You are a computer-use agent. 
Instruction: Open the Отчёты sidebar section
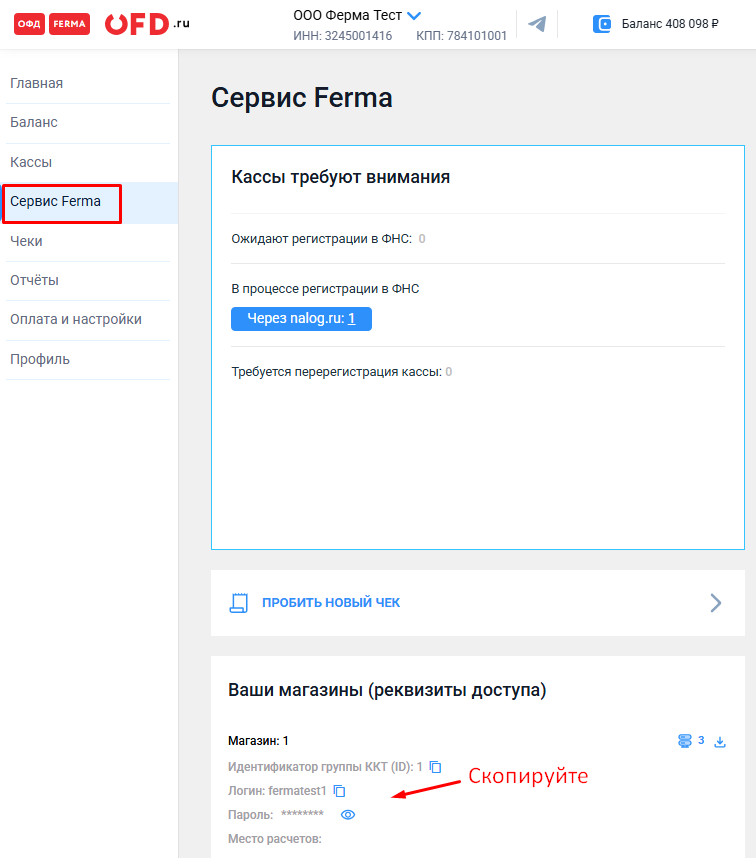point(34,280)
